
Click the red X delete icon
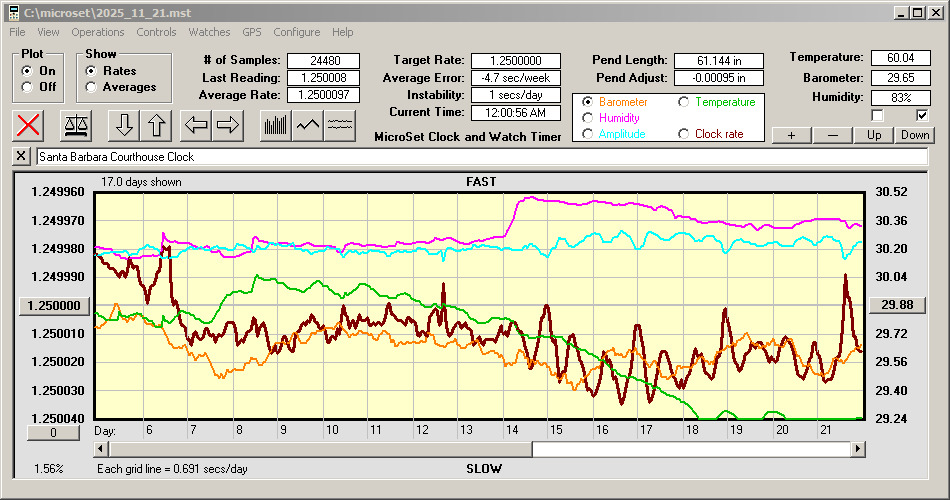coord(30,125)
